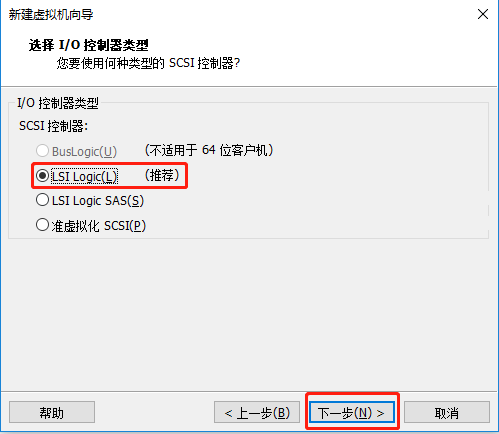The height and width of the screenshot is (434, 499).
Task: Click the 下一步(N) > button
Action: 352,413
